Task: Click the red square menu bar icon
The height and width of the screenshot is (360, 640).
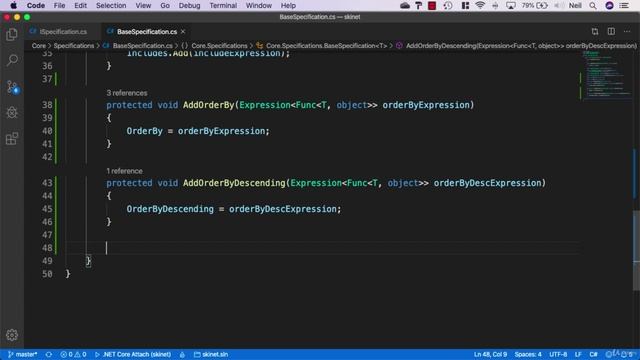Action: click(x=432, y=5)
